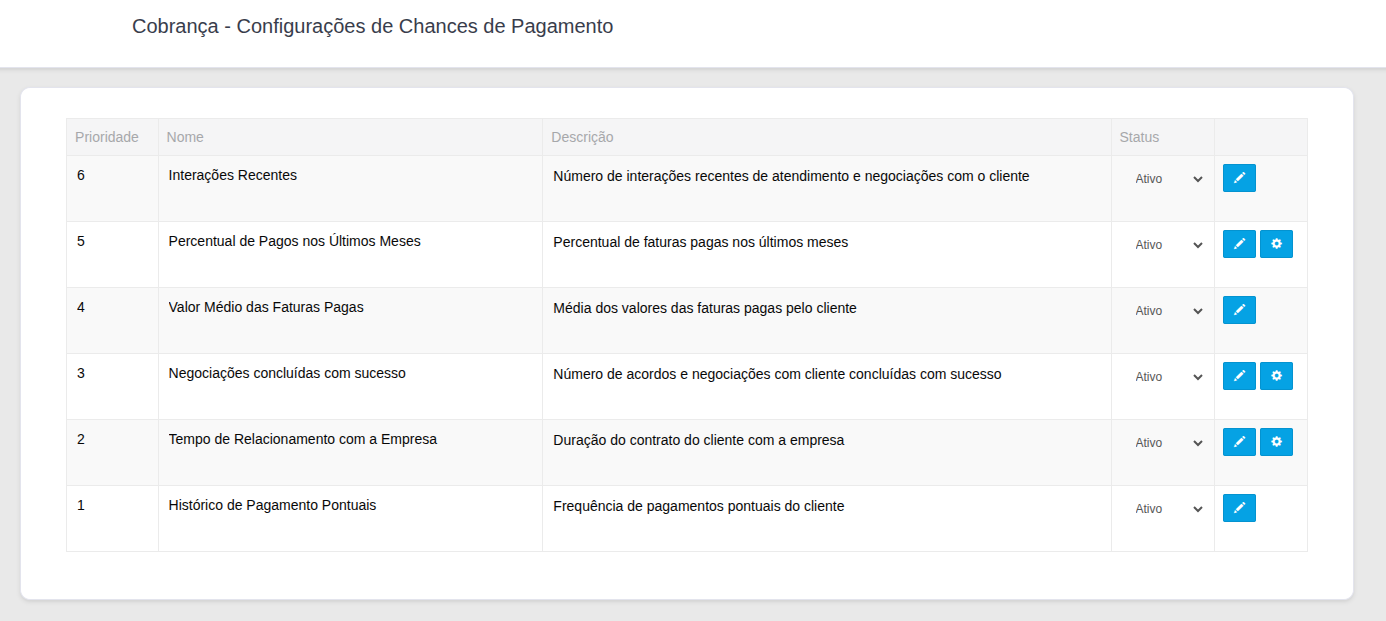Image resolution: width=1386 pixels, height=621 pixels.
Task: Click the Nome column header
Action: (x=185, y=137)
